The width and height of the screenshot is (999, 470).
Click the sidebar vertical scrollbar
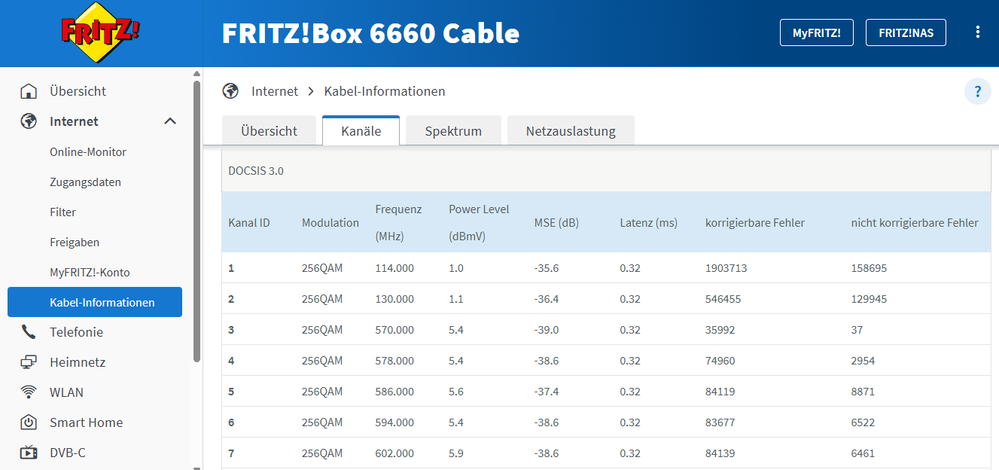[197, 220]
